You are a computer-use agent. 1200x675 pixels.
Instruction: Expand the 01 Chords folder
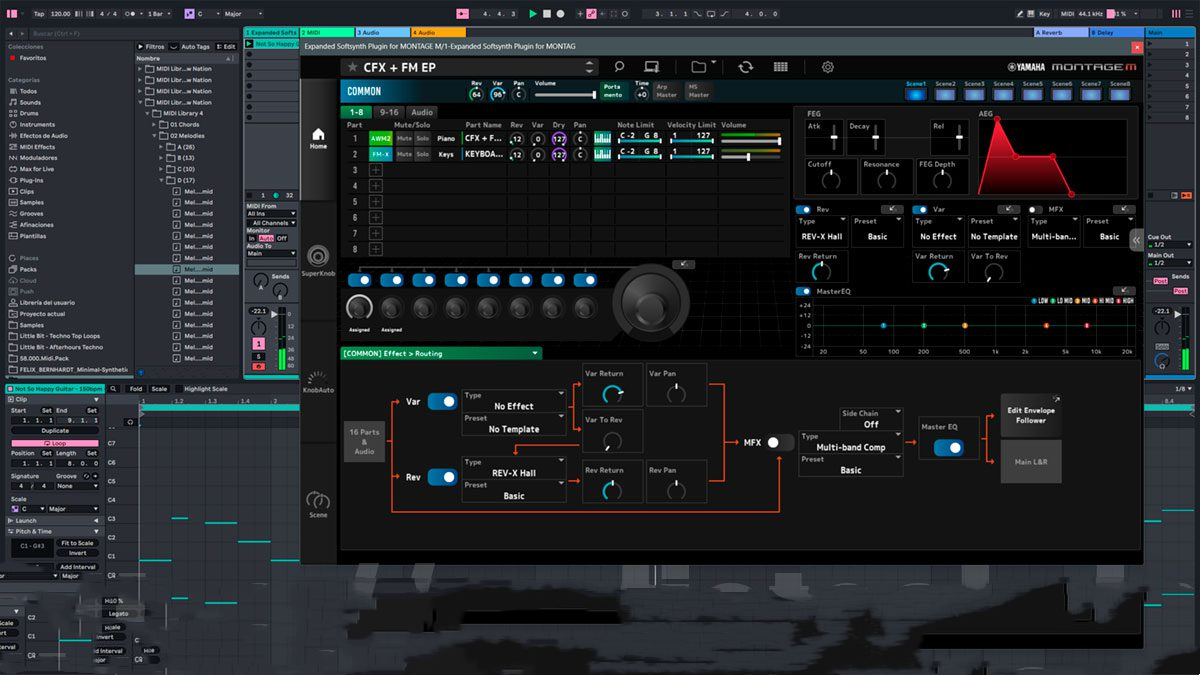pos(155,125)
